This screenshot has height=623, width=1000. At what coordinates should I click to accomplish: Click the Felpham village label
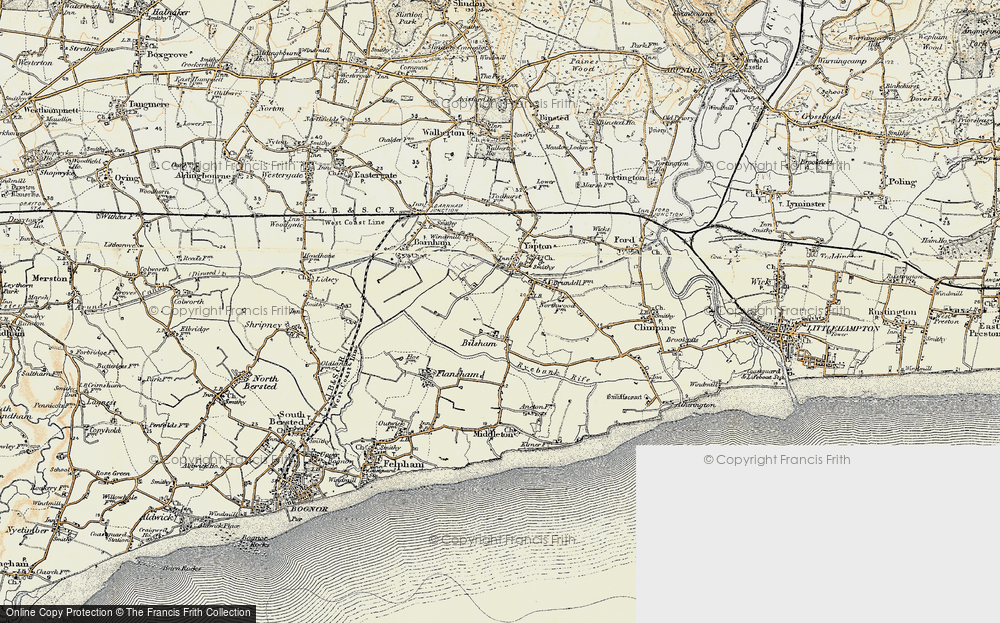pyautogui.click(x=403, y=465)
